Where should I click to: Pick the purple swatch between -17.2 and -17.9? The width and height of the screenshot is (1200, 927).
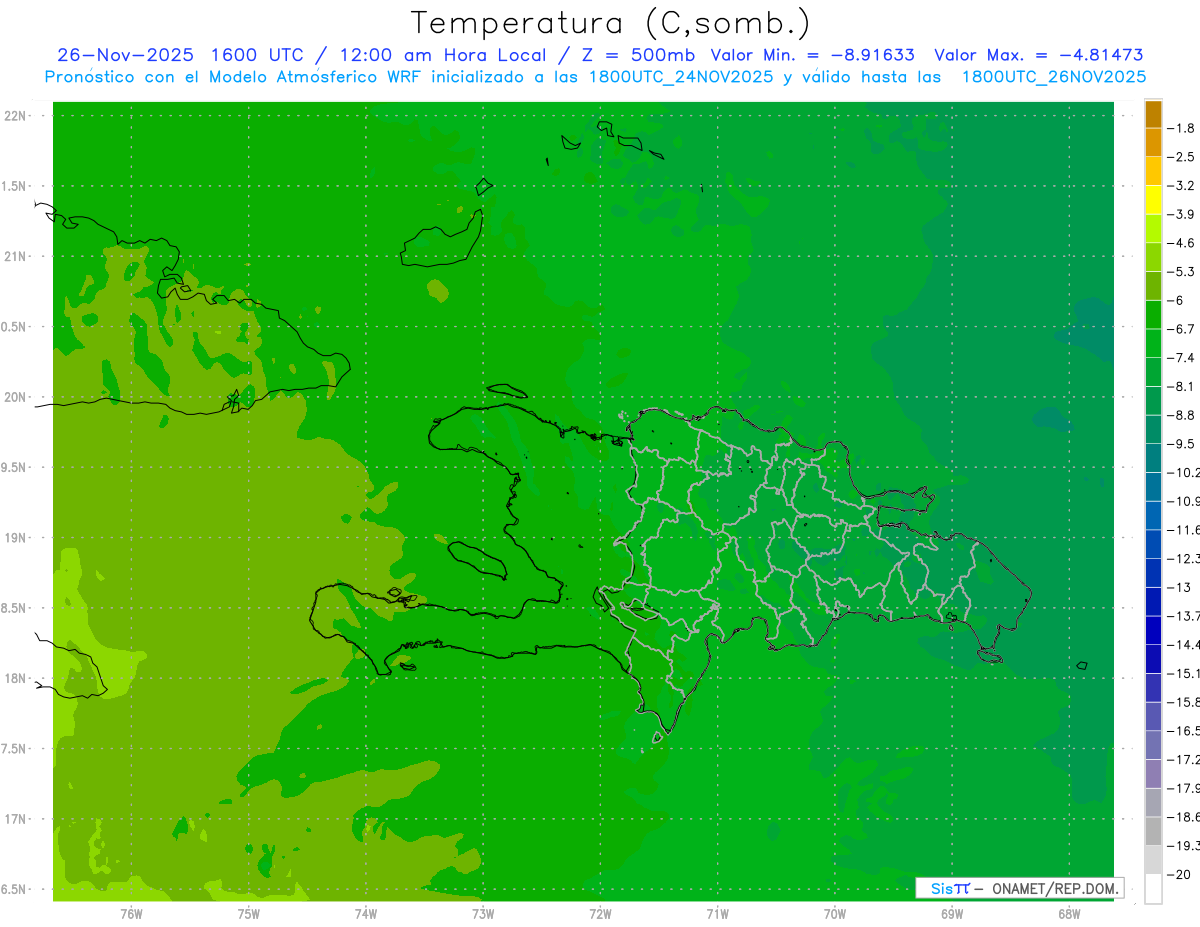1153,774
